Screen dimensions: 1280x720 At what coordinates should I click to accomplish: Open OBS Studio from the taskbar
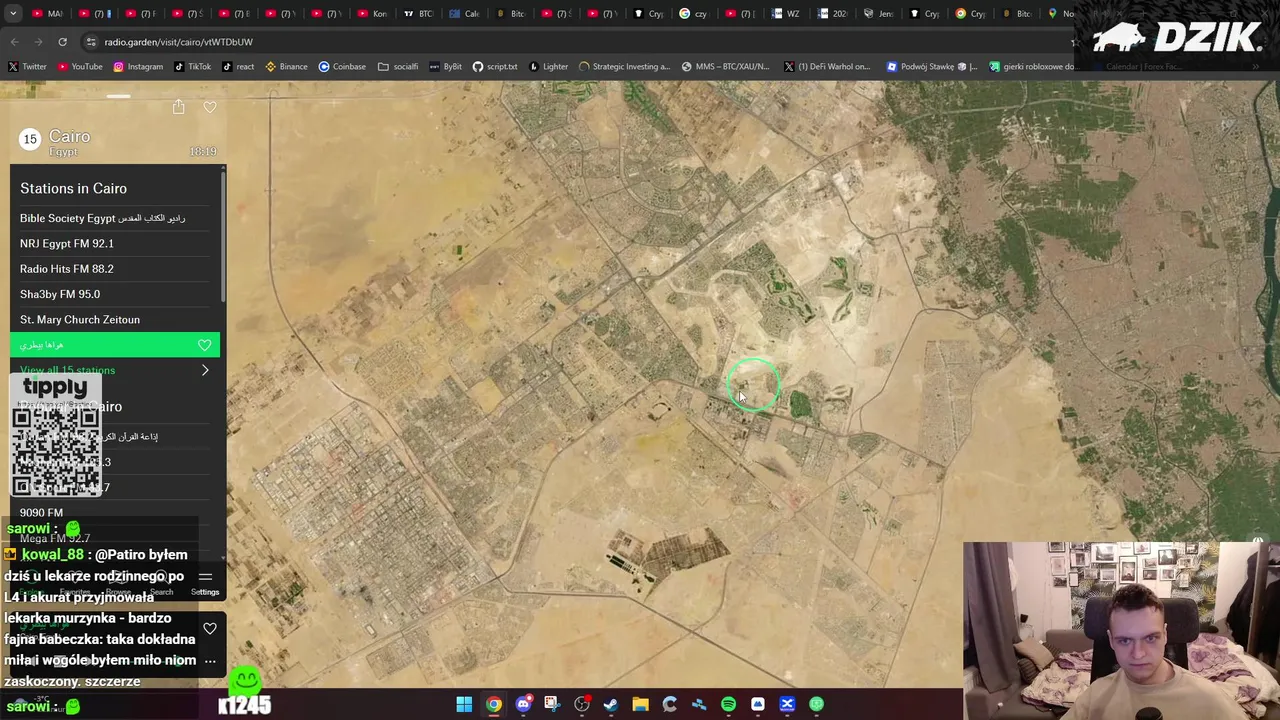pos(582,704)
